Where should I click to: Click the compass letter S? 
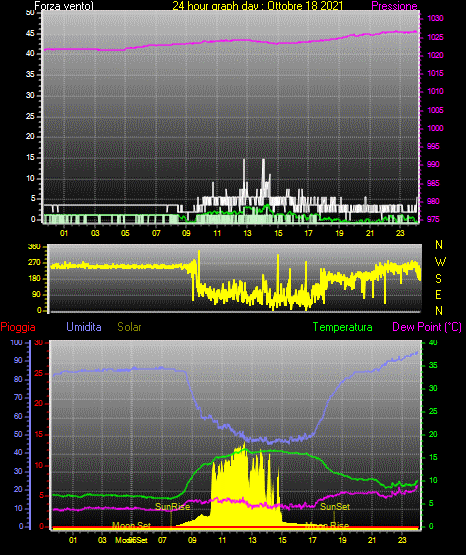[x=438, y=279]
